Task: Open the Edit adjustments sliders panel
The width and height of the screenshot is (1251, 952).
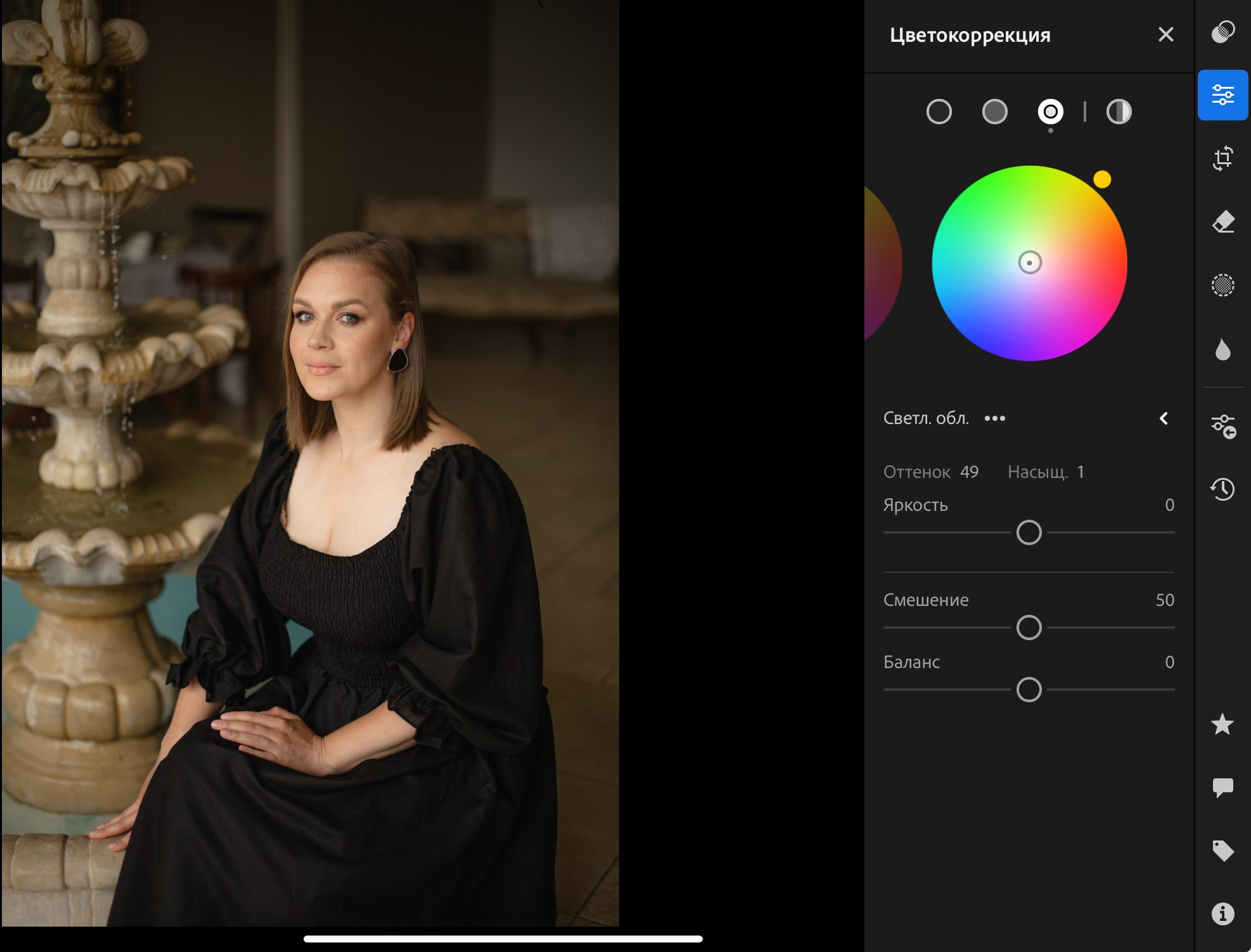Action: click(1222, 96)
